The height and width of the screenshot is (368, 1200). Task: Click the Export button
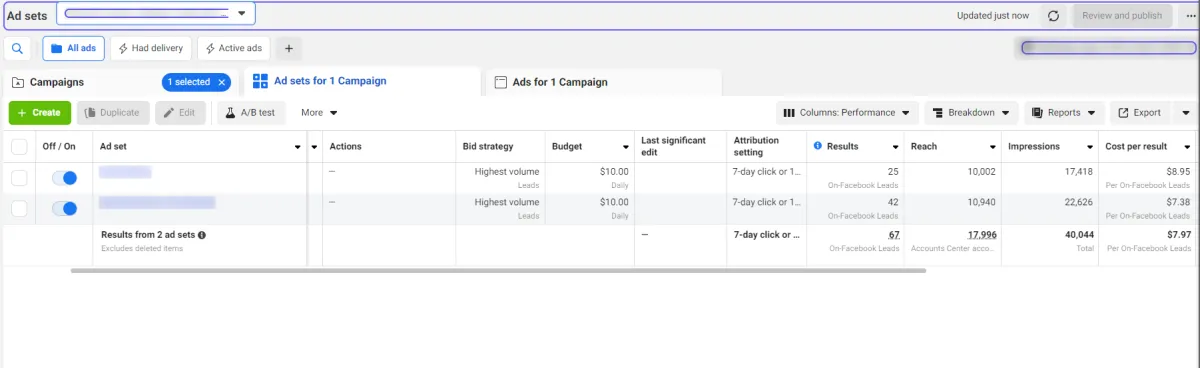(1138, 113)
